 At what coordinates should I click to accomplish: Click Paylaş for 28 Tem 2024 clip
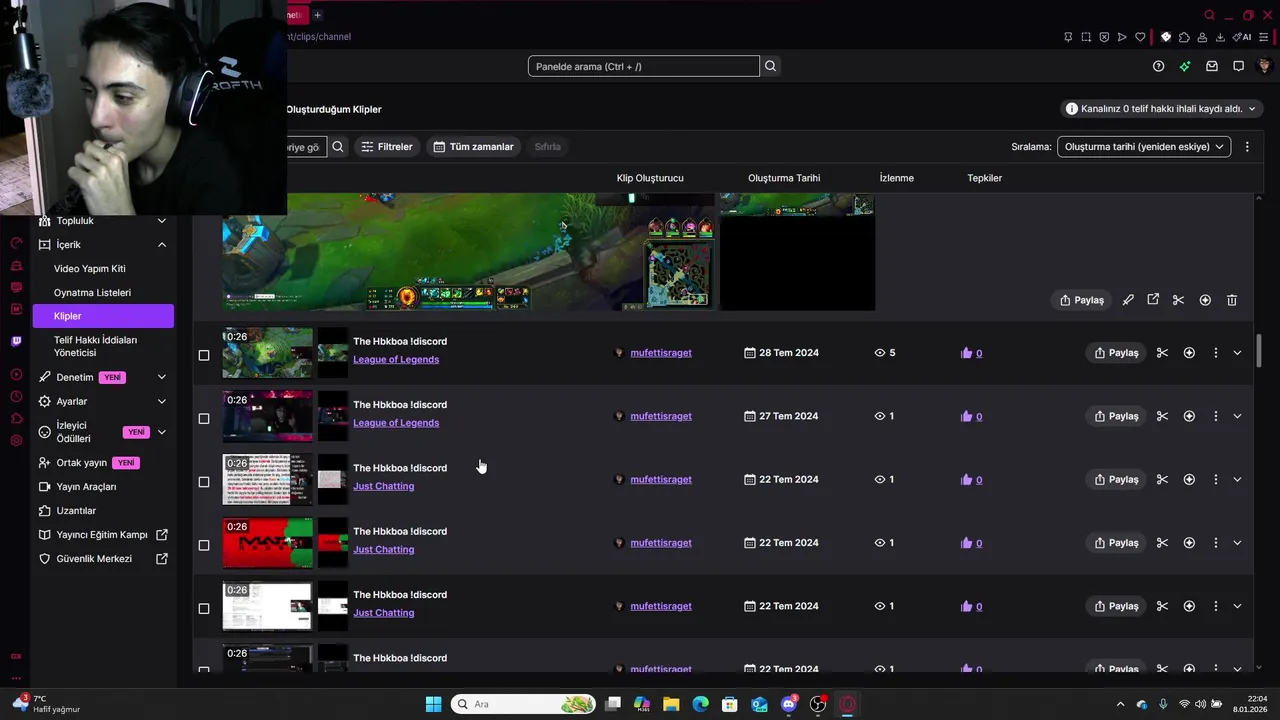1116,353
